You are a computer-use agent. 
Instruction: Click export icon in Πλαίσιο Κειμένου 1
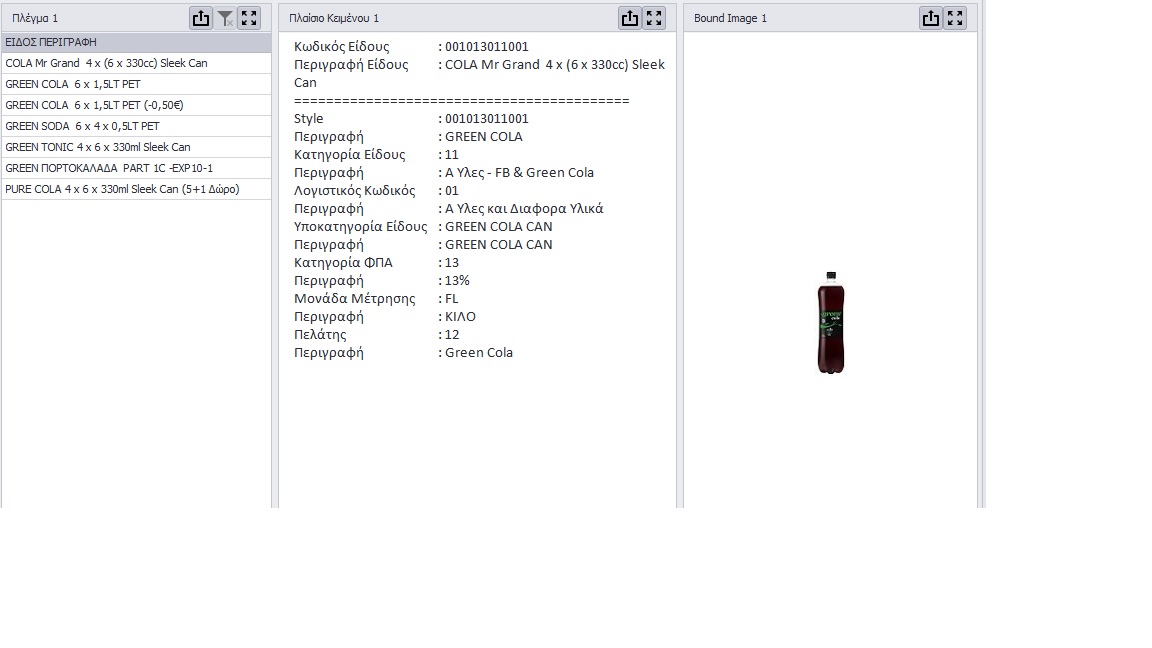pos(630,18)
